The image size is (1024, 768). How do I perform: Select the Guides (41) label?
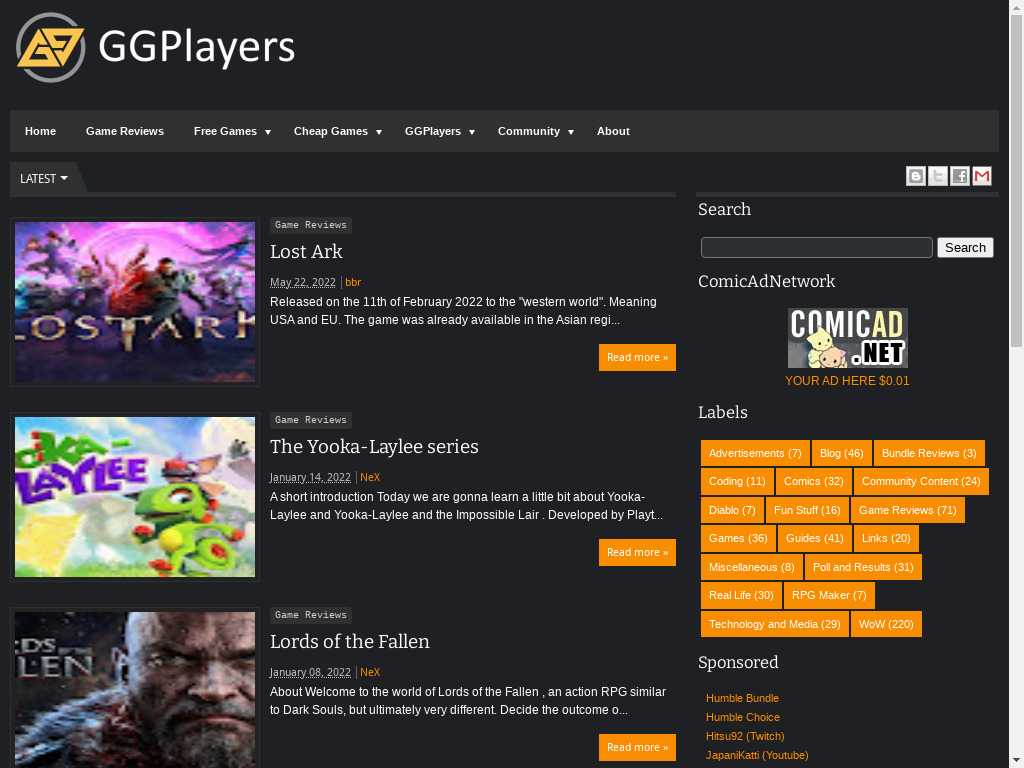(x=814, y=538)
